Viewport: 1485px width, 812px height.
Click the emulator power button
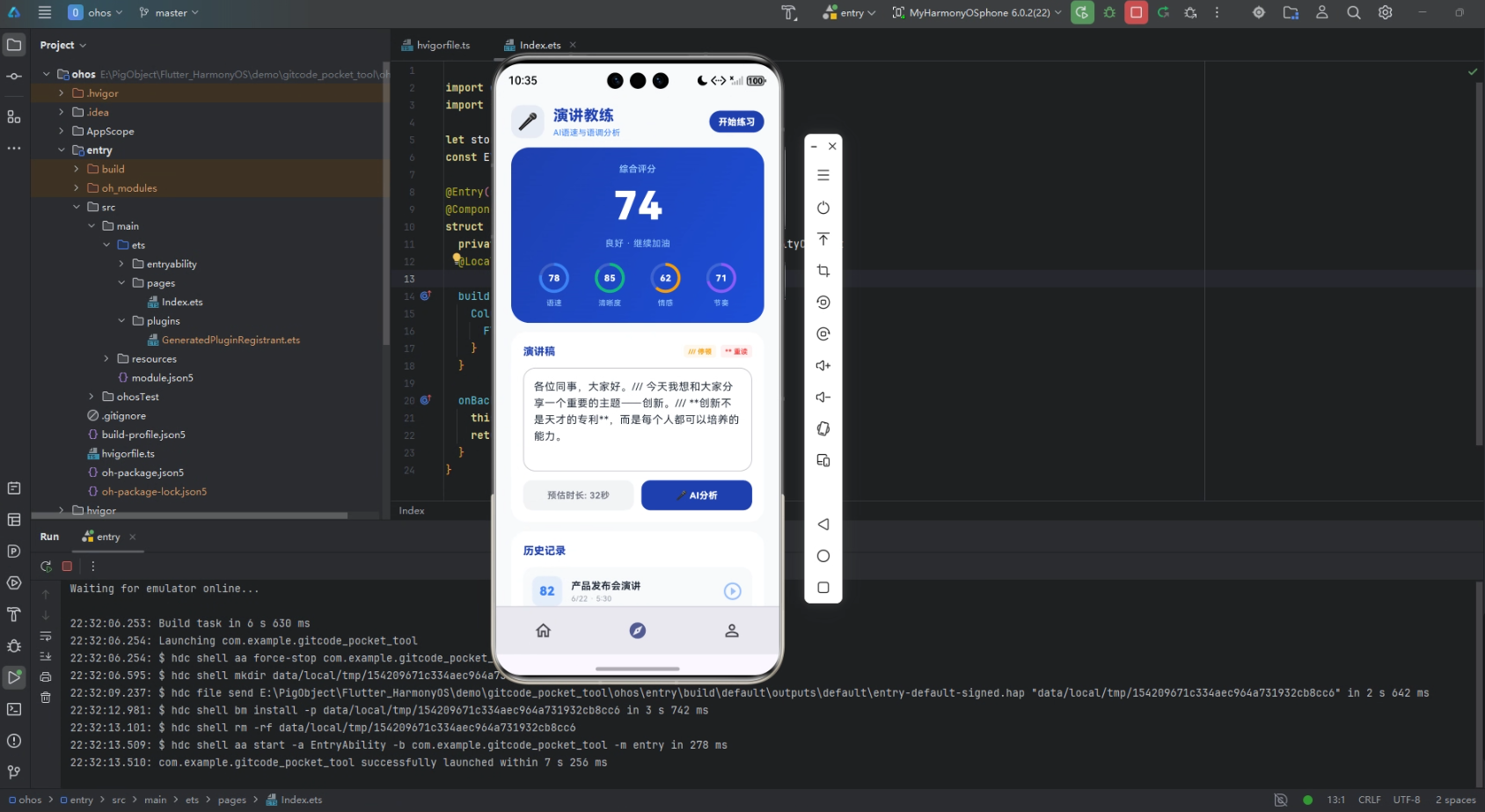(823, 208)
